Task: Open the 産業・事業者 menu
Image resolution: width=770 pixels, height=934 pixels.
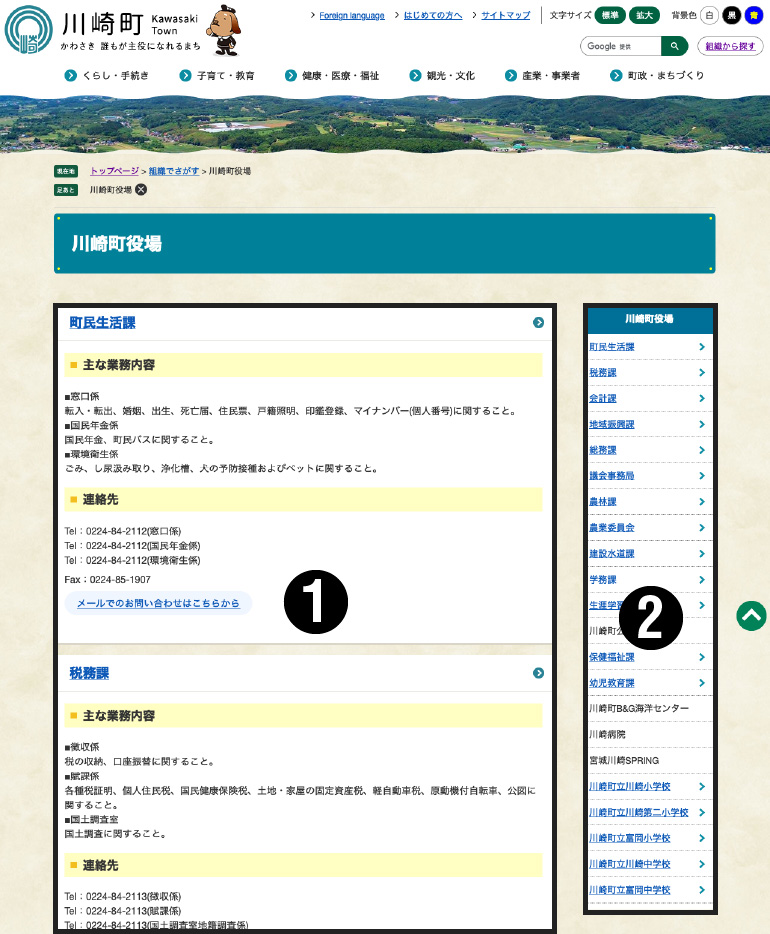Action: [x=543, y=76]
